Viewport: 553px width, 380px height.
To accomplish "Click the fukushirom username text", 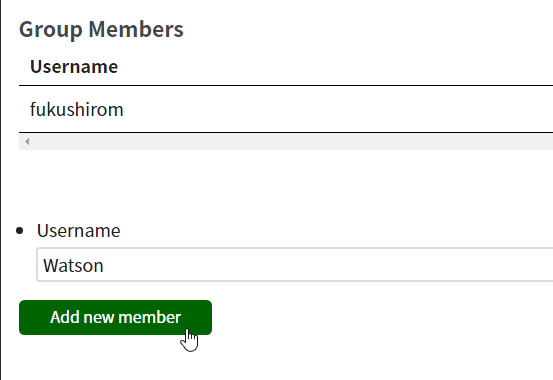I will 77,109.
